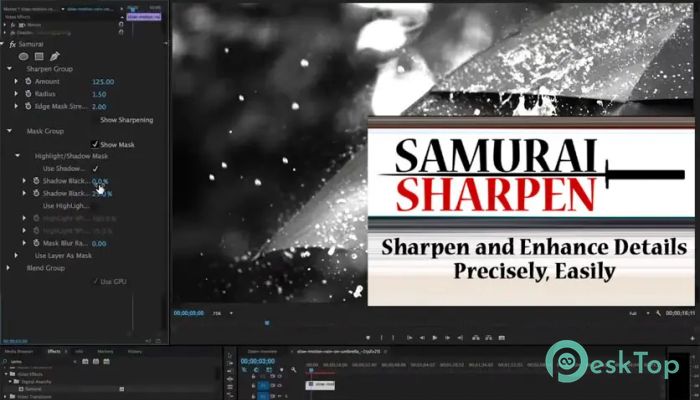Open timeline display settings wrench

click(293, 370)
